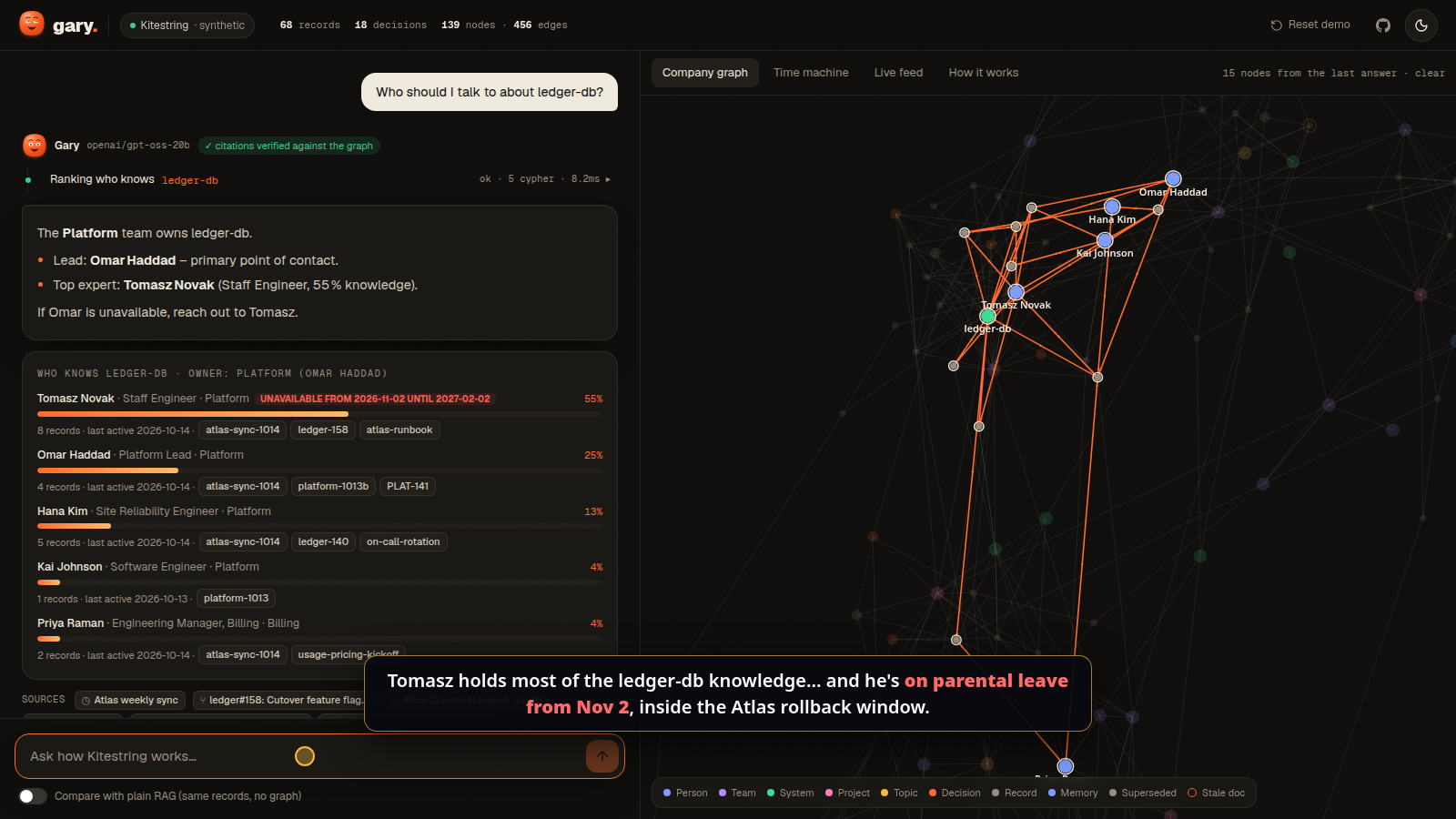Toggle dark mode moon icon
The height and width of the screenshot is (819, 1456).
(x=1421, y=25)
